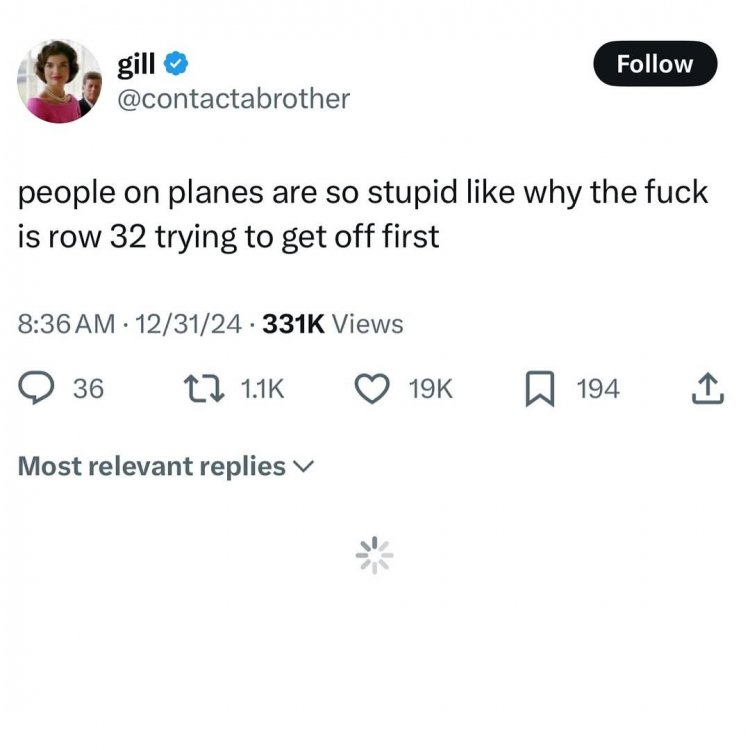Click the 36 replies count

coord(89,389)
